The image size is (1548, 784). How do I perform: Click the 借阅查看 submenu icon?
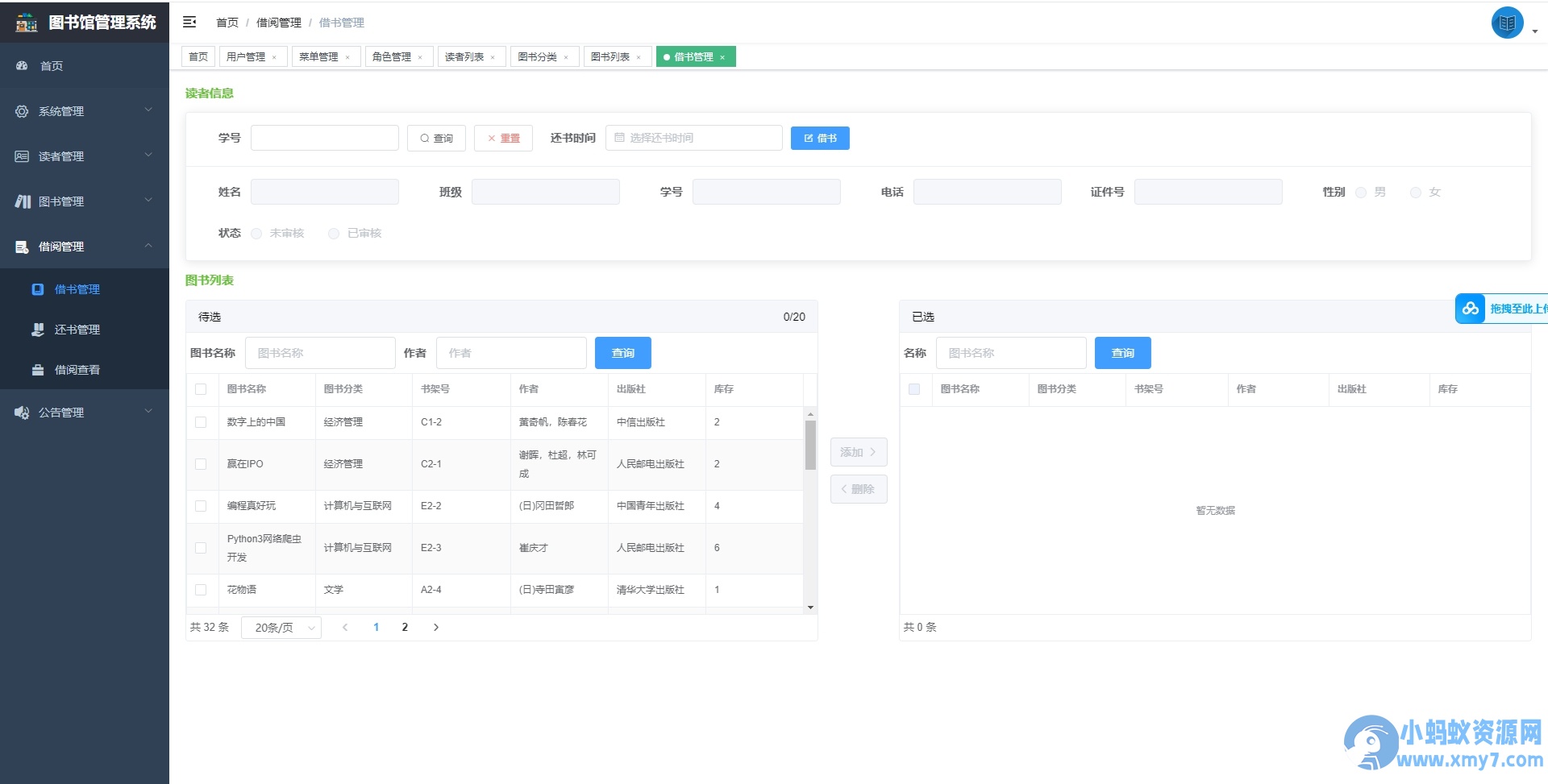pyautogui.click(x=38, y=370)
